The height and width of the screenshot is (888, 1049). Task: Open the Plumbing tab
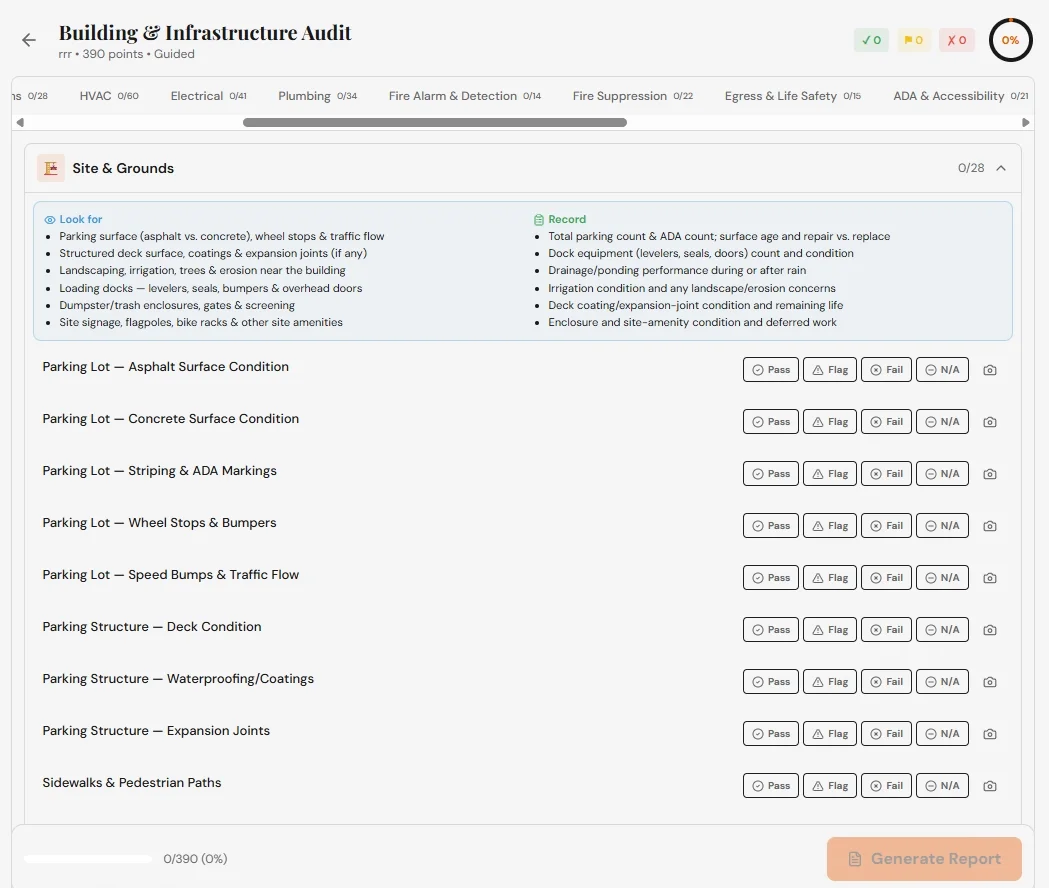[318, 96]
